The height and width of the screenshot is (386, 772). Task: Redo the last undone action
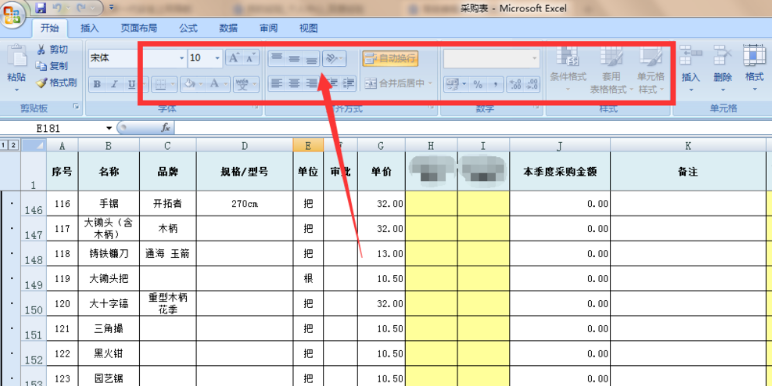tap(81, 7)
